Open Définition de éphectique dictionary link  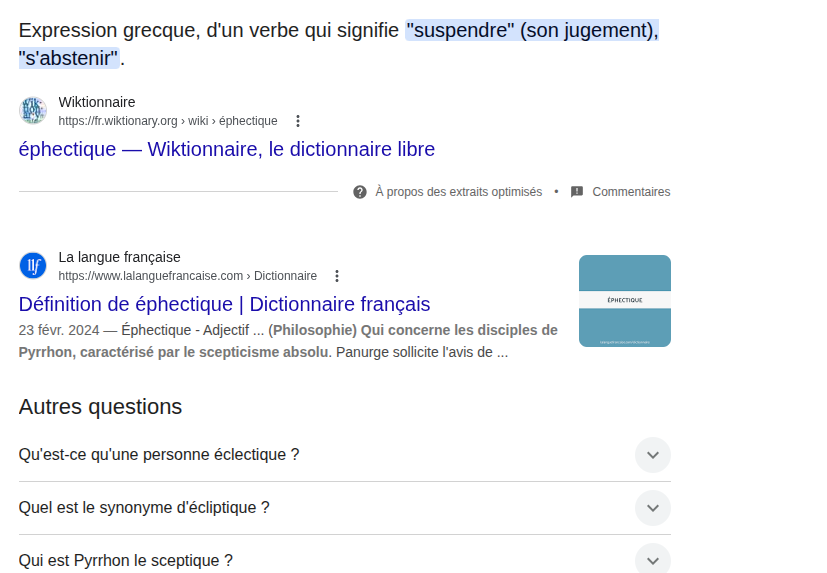tap(225, 304)
